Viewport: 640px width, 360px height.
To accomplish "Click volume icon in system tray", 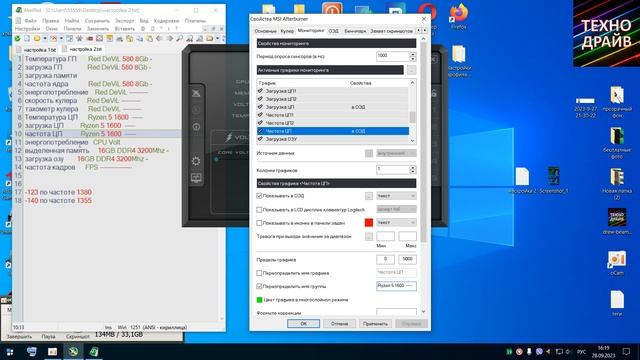I will point(569,351).
